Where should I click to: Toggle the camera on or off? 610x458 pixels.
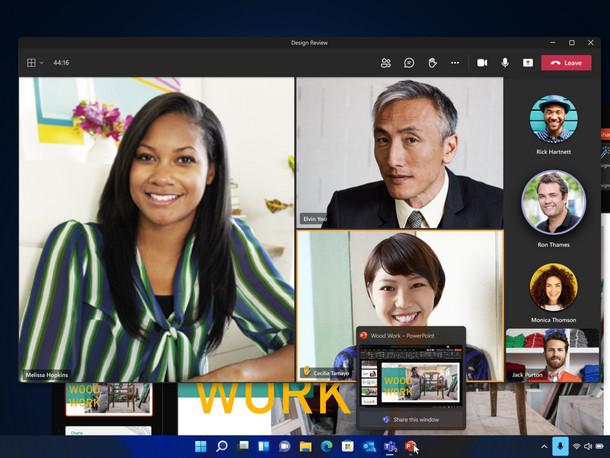click(x=482, y=63)
